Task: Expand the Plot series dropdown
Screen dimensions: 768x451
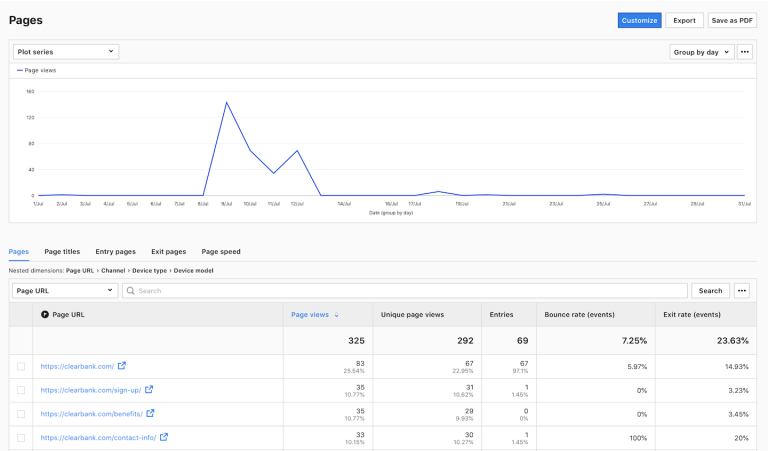Action: [65, 52]
